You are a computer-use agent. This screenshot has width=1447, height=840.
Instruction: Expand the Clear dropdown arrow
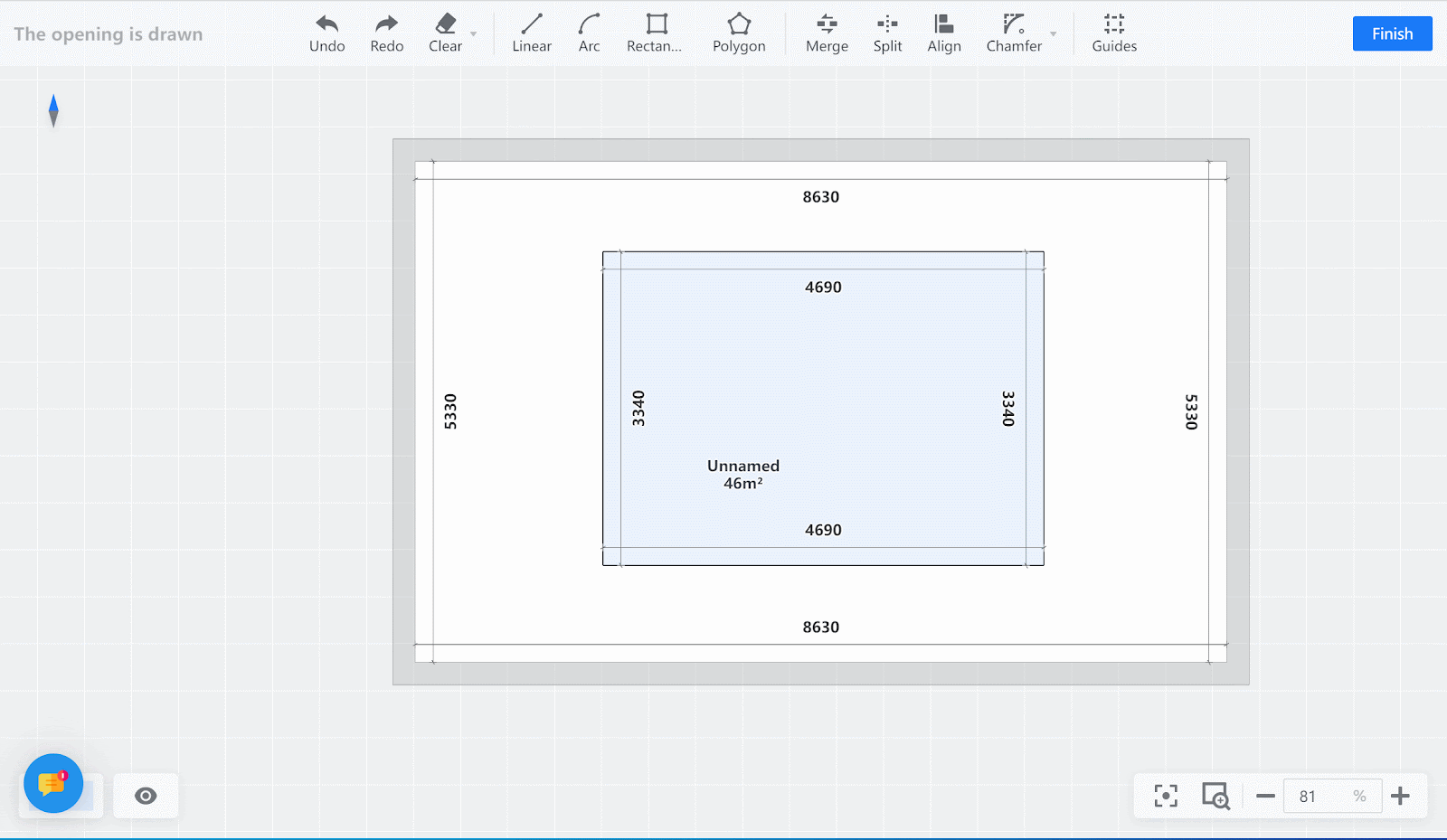click(473, 34)
